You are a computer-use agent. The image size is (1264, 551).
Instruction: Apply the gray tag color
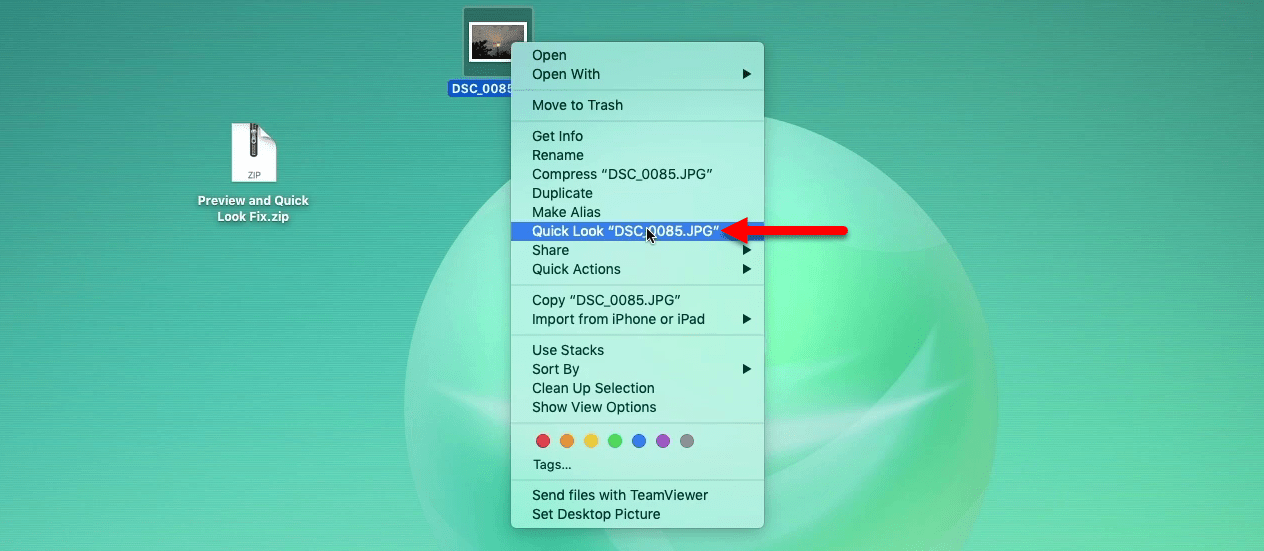(x=687, y=441)
